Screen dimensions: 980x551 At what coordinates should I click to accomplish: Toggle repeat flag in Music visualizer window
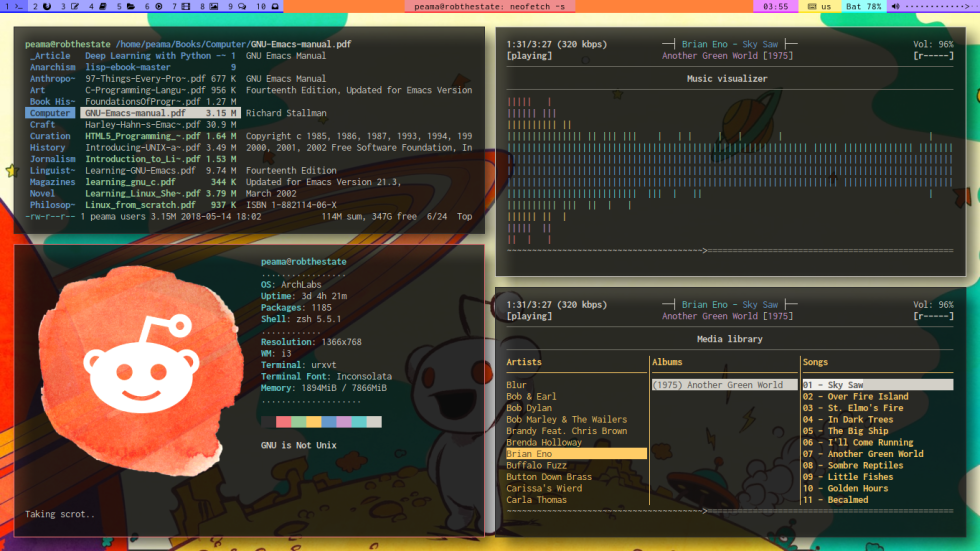[933, 56]
